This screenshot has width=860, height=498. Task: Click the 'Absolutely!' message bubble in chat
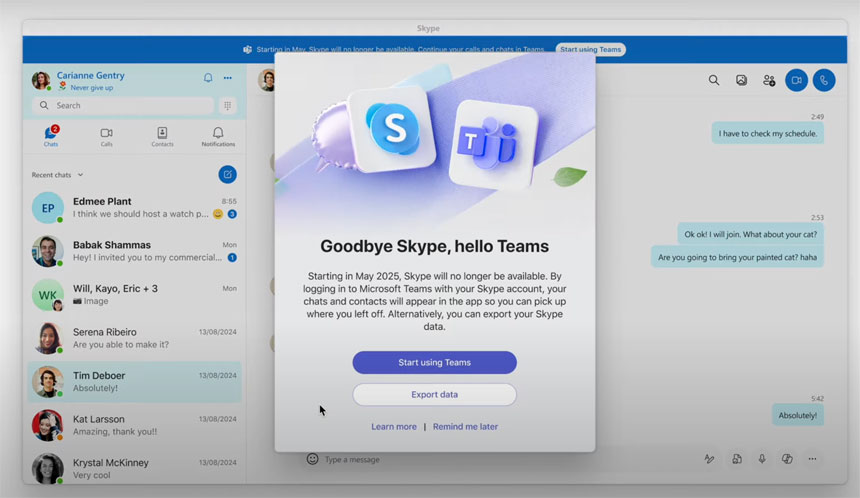[797, 415]
